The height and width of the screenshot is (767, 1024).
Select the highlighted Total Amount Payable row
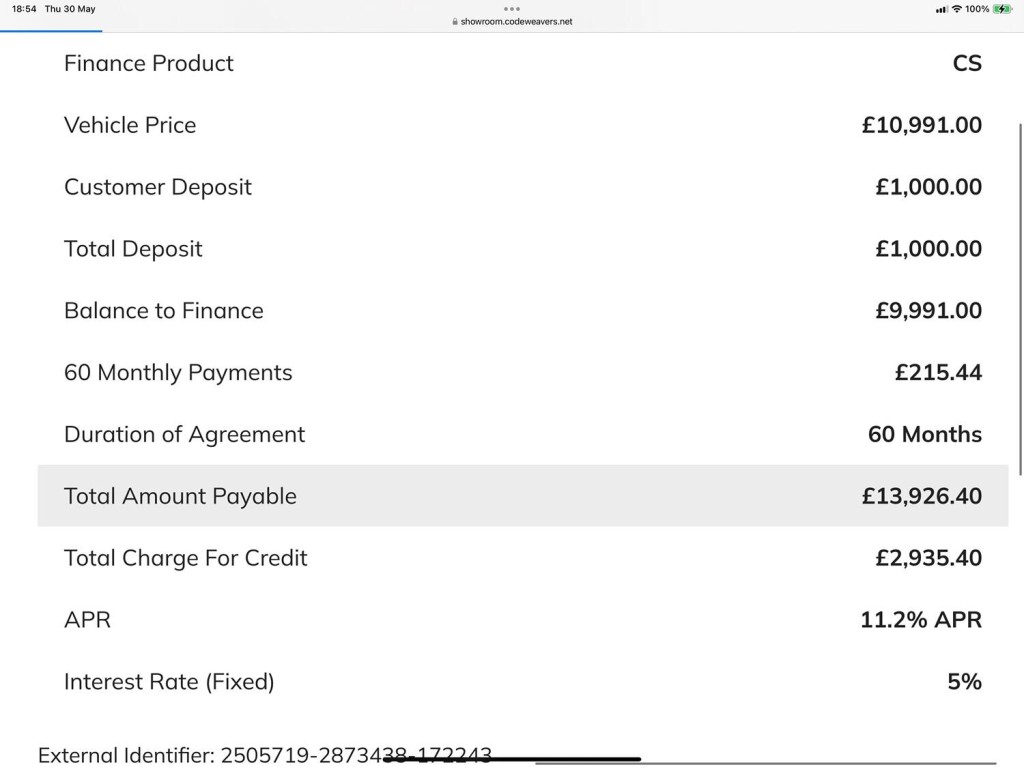point(522,496)
